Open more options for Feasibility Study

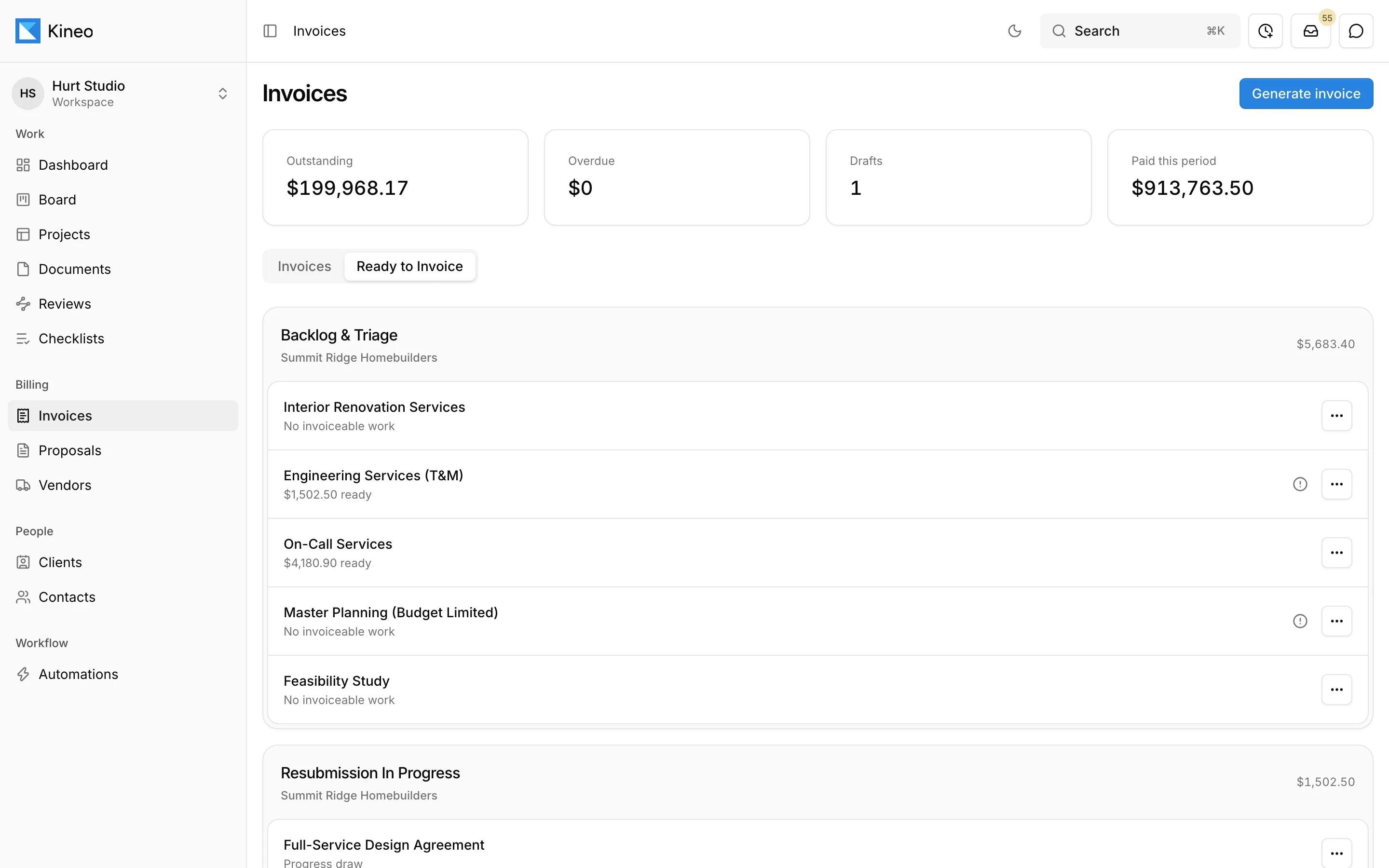pos(1336,690)
